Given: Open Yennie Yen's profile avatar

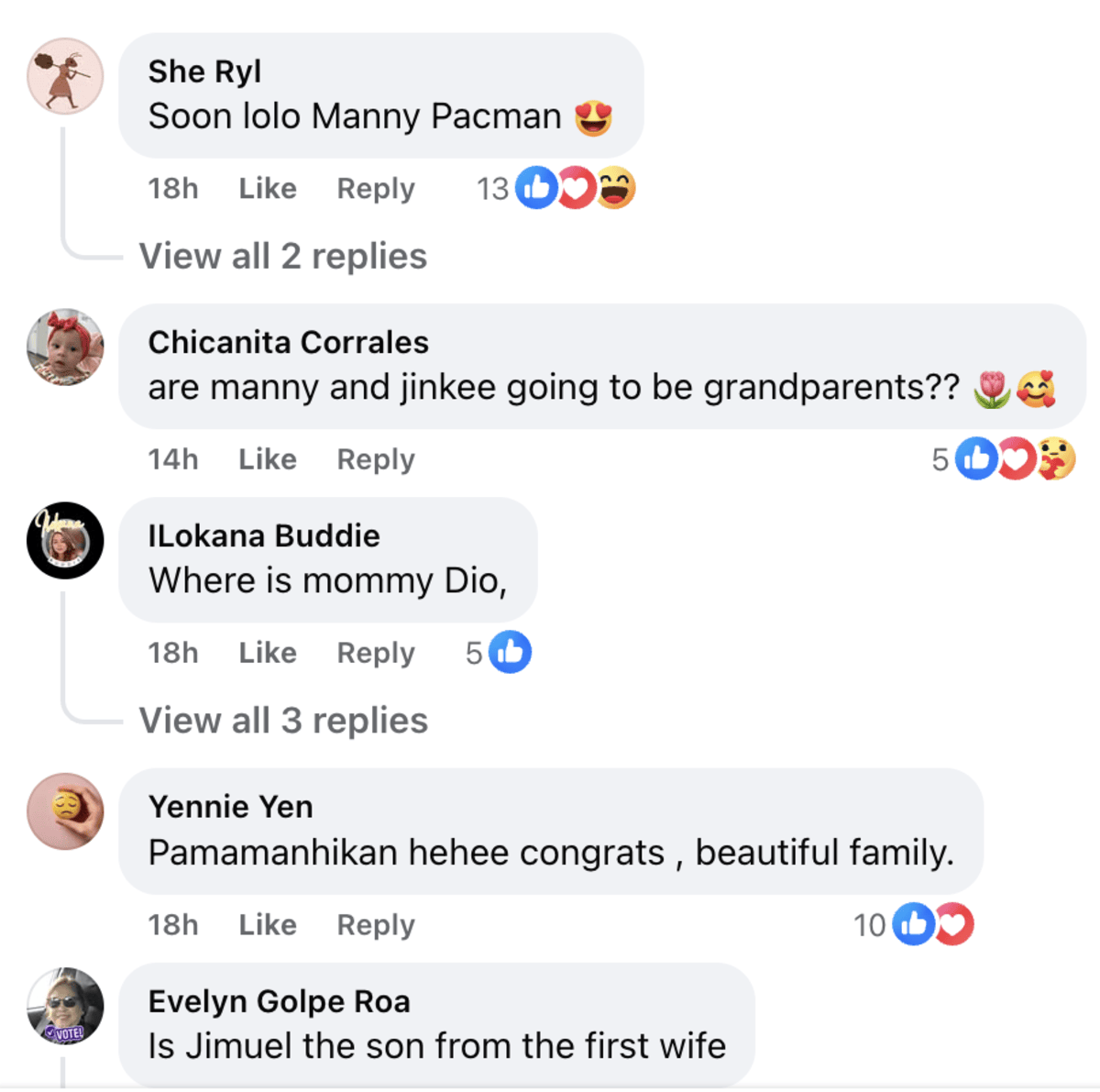Looking at the screenshot, I should (x=65, y=811).
